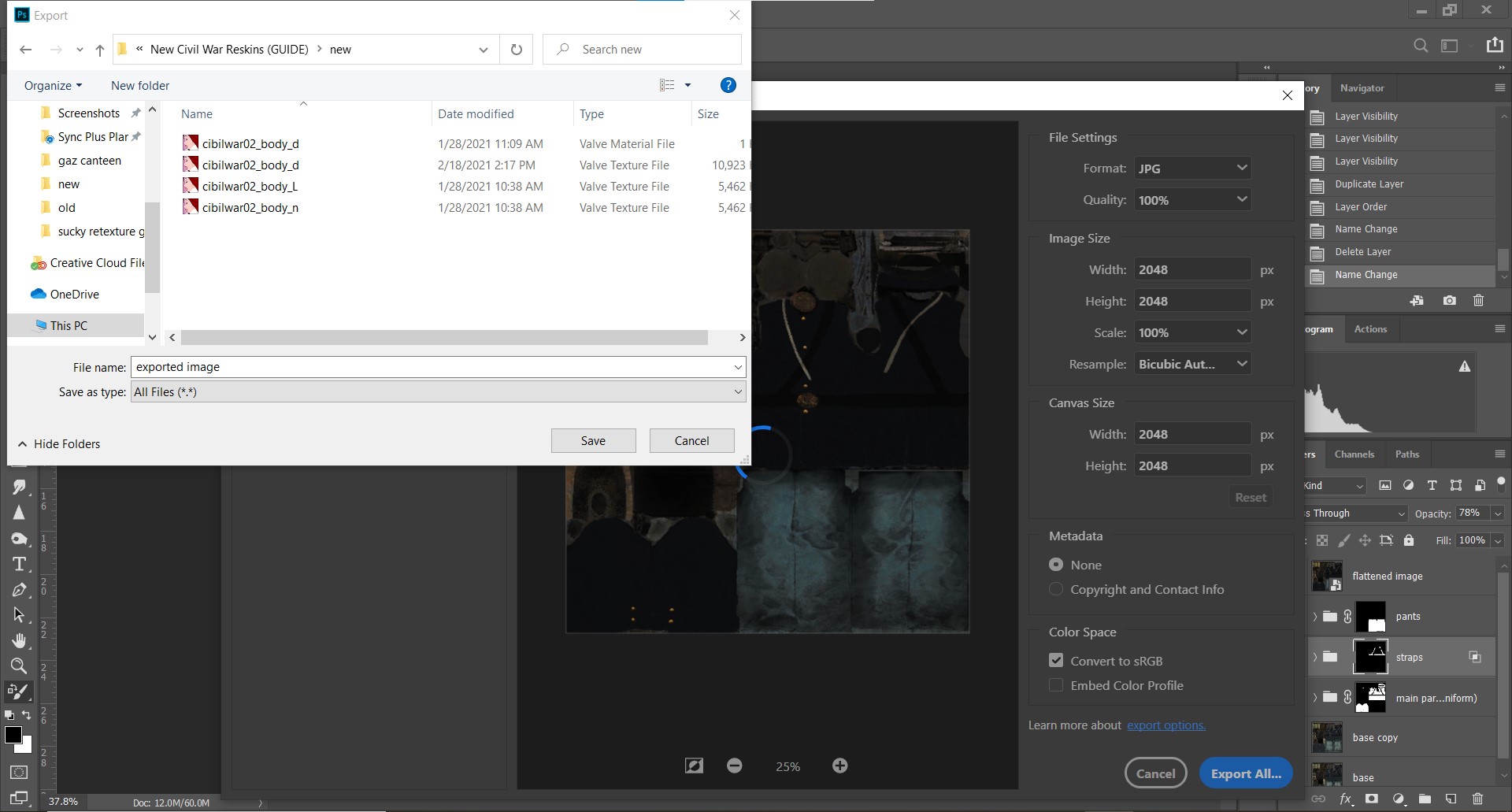The height and width of the screenshot is (812, 1512).
Task: Create new fill or adjustment layer
Action: coord(1399,799)
